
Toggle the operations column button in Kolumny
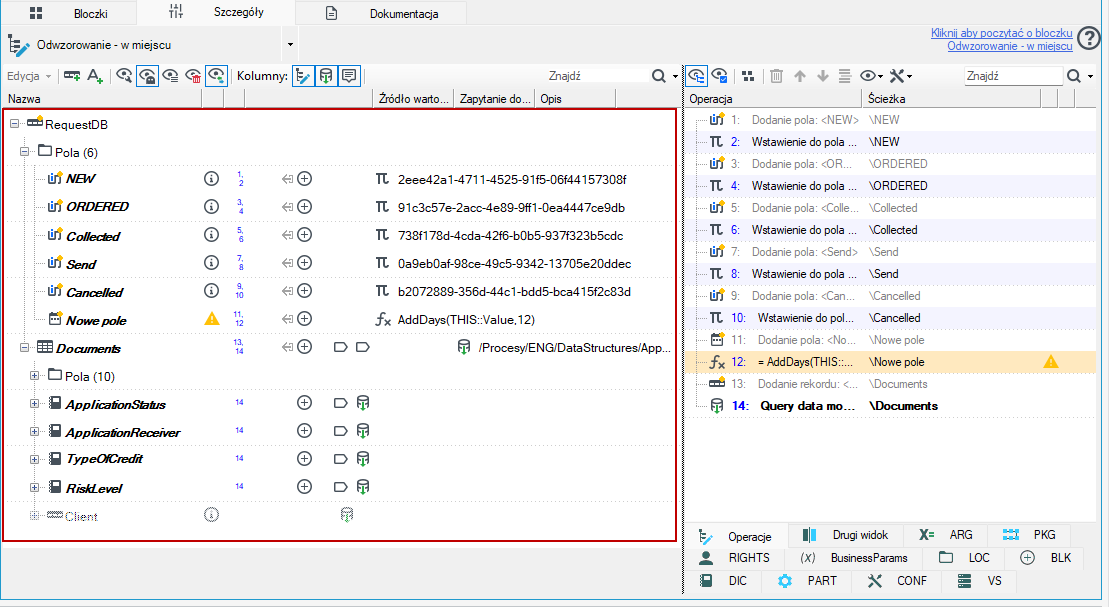pos(303,76)
